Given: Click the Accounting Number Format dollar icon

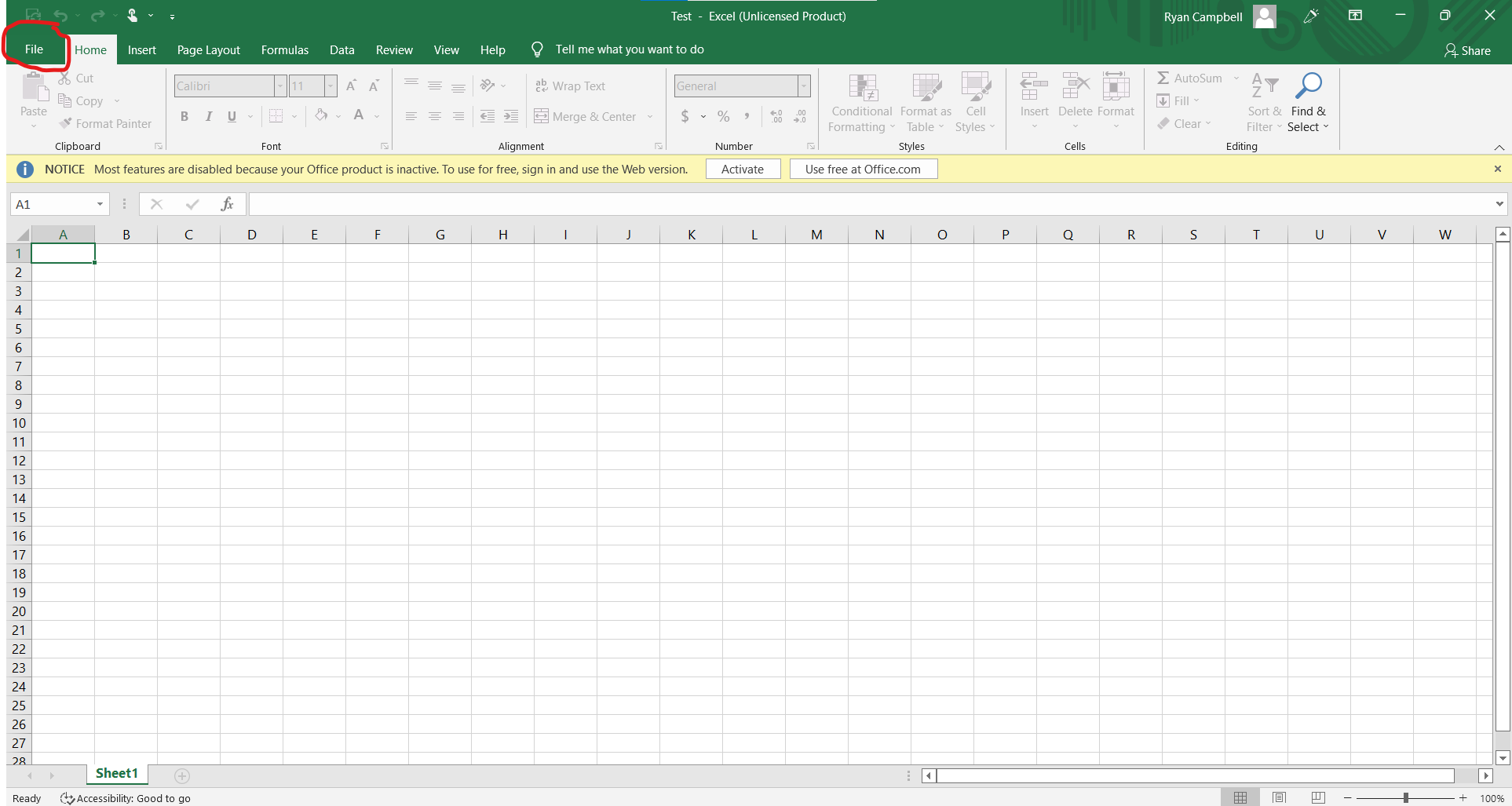Looking at the screenshot, I should (685, 116).
